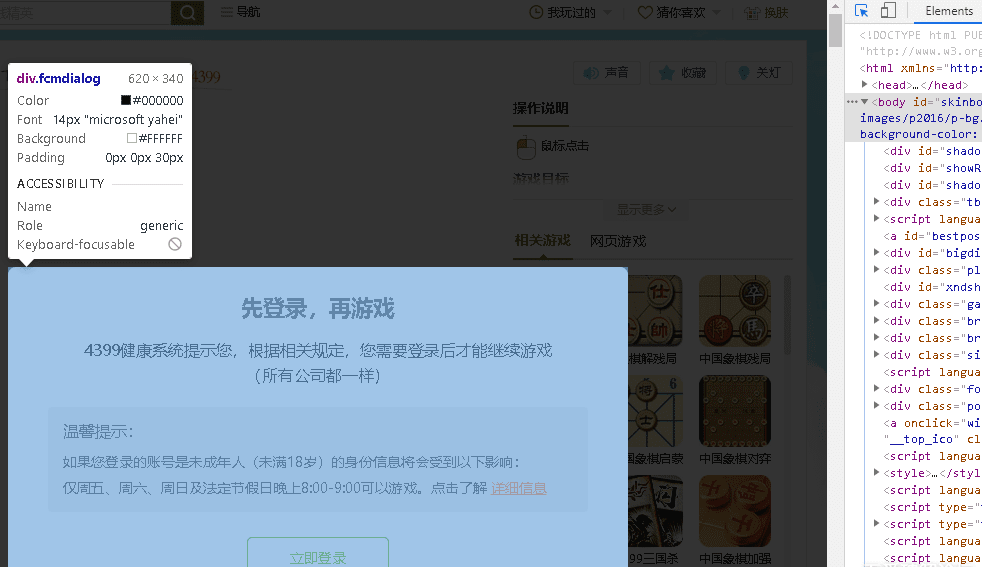Toggle lights with the 关灯 button
This screenshot has width=982, height=567.
coord(759,73)
